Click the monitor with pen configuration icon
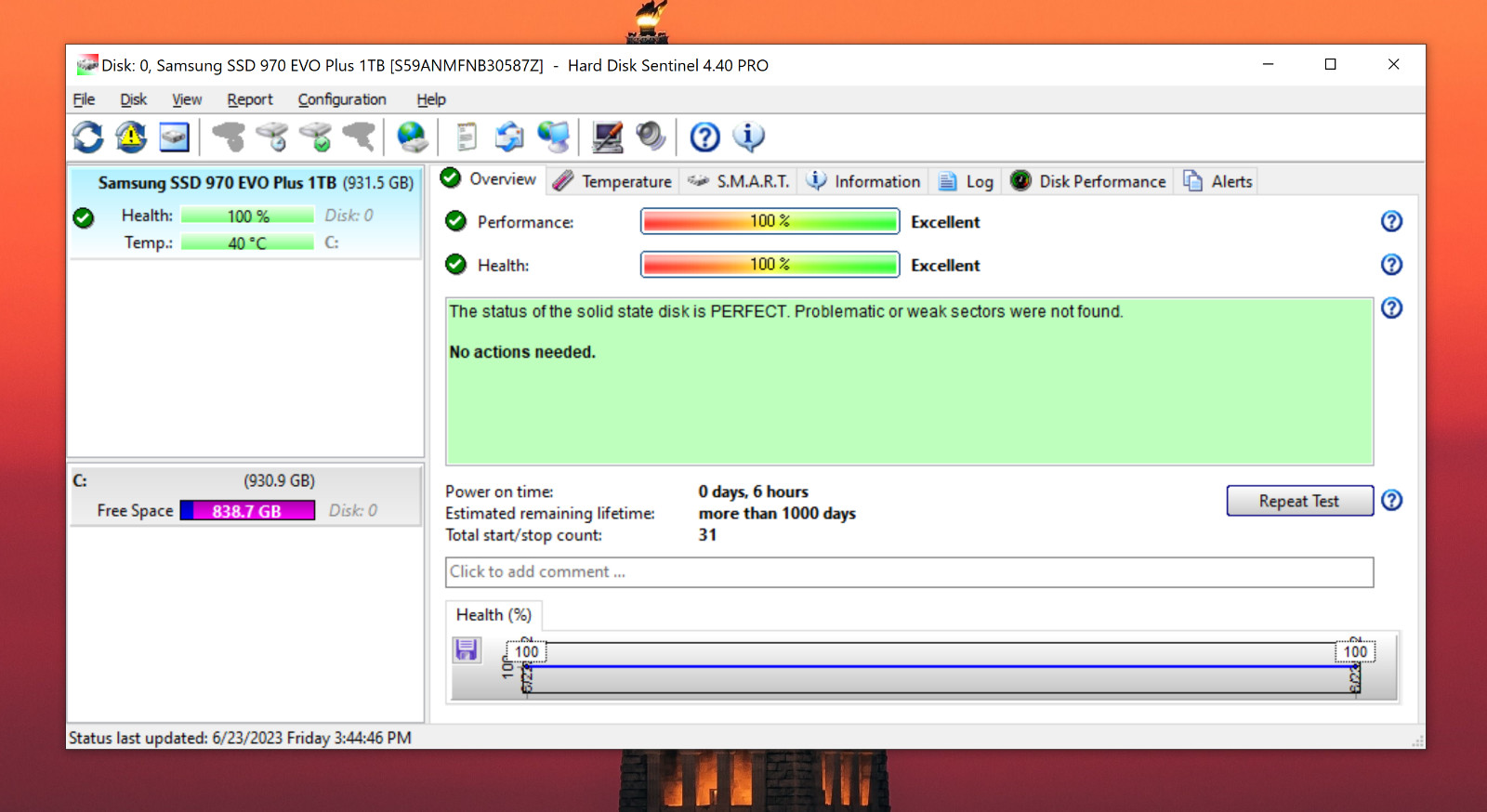Image resolution: width=1487 pixels, height=812 pixels. (x=608, y=138)
